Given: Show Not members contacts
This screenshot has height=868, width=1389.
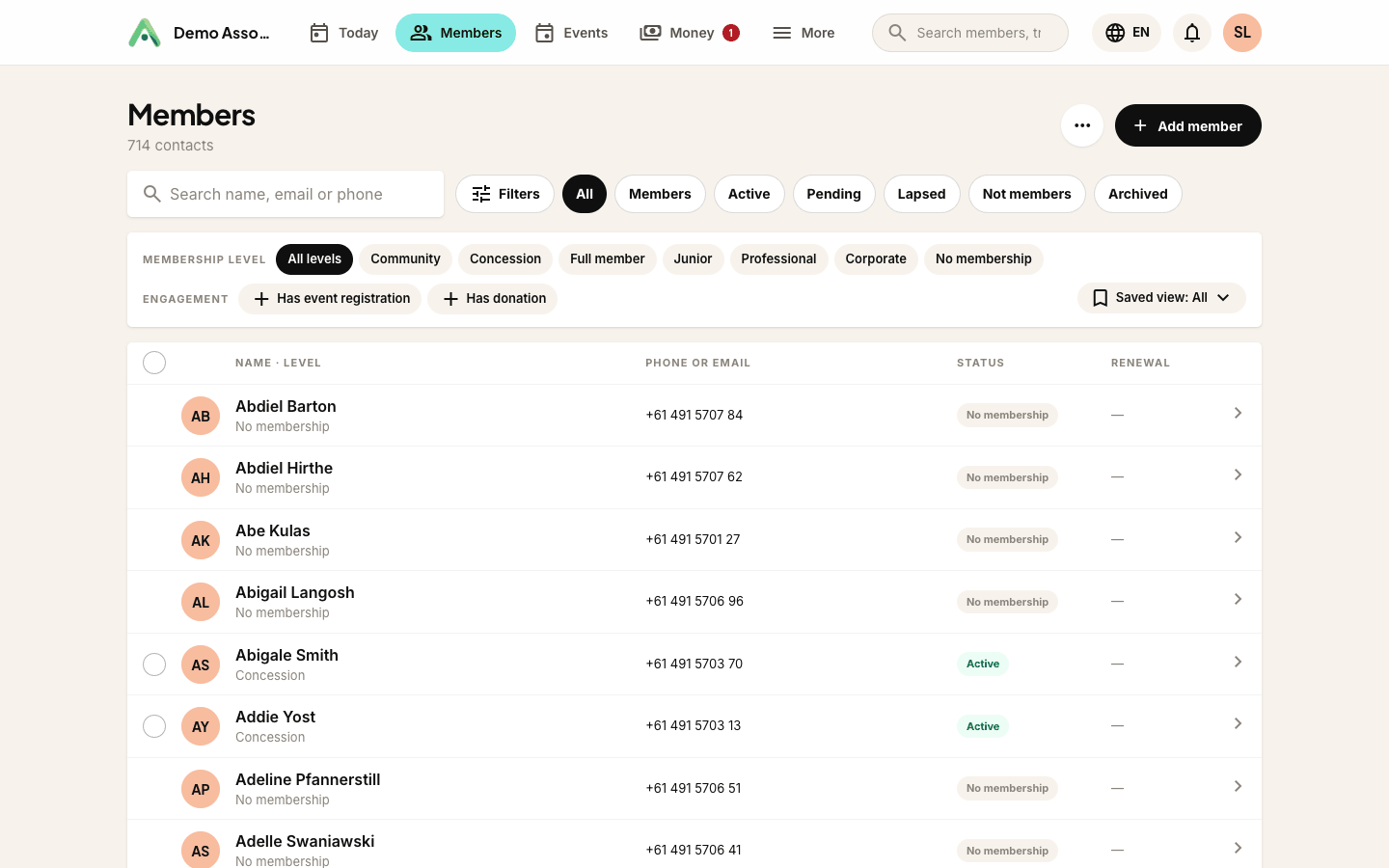Looking at the screenshot, I should pos(1027,194).
